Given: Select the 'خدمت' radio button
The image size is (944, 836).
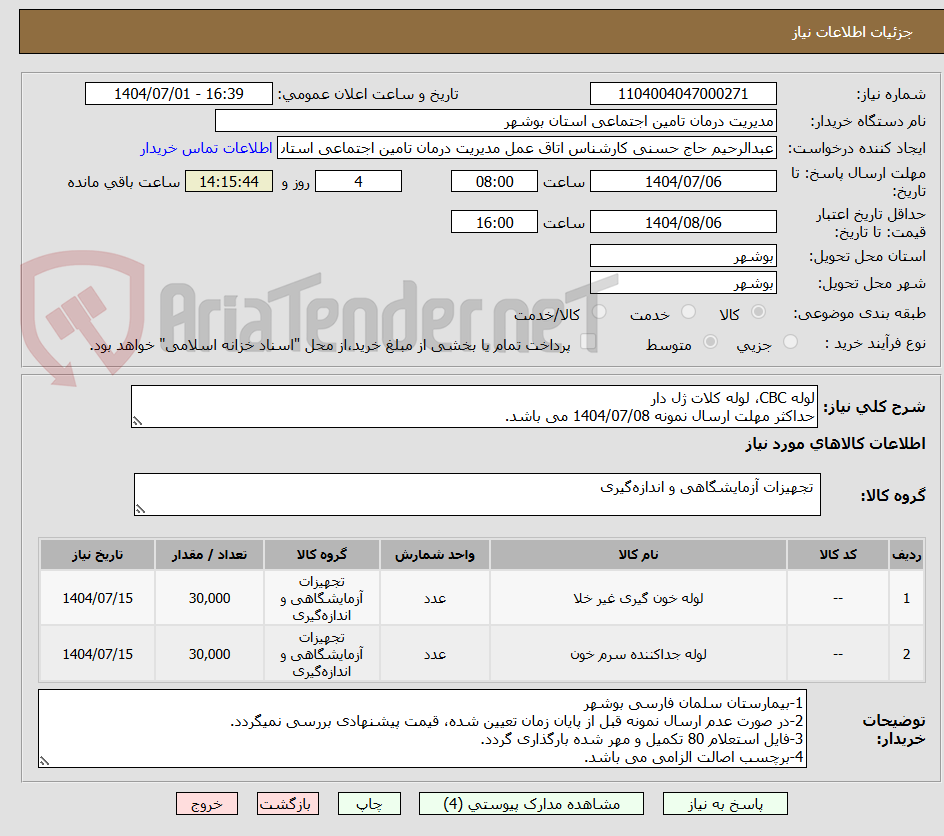Looking at the screenshot, I should point(688,312).
